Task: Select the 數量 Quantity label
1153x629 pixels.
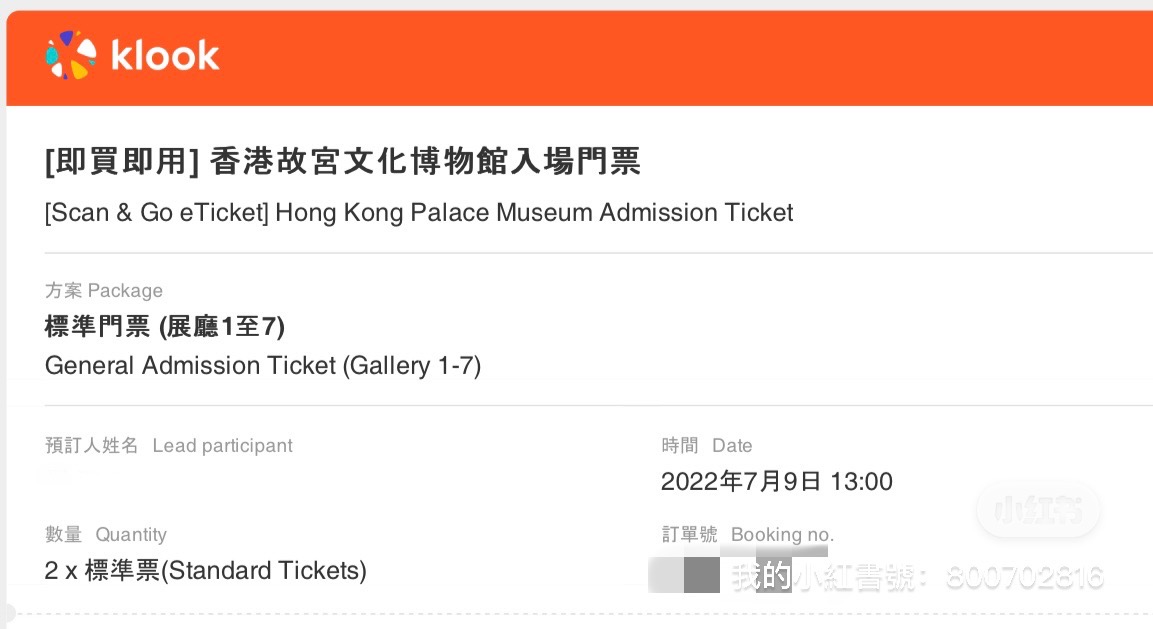Action: coord(106,535)
